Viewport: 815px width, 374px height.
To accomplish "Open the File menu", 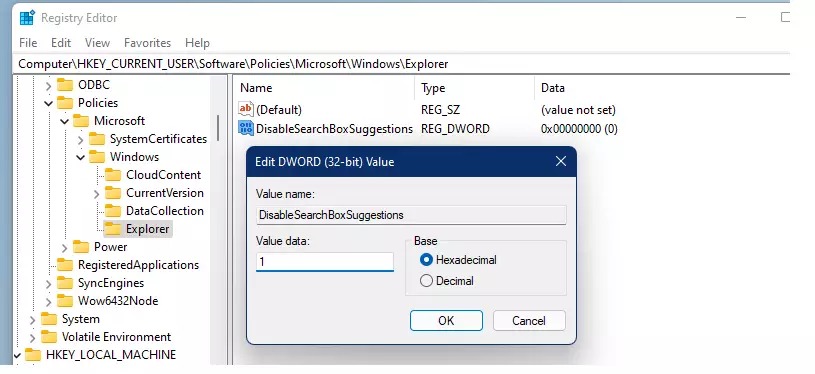I will tap(28, 43).
